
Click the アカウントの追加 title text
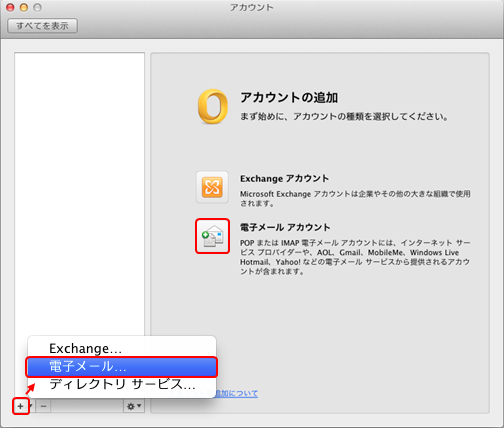[x=289, y=97]
